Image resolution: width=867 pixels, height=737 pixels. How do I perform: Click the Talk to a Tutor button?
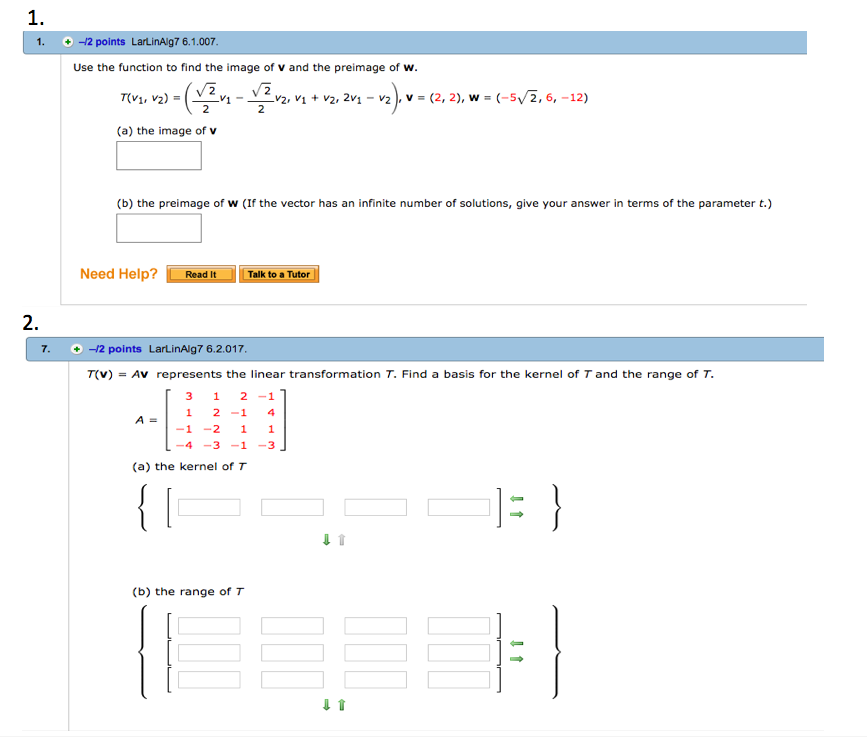tap(279, 273)
